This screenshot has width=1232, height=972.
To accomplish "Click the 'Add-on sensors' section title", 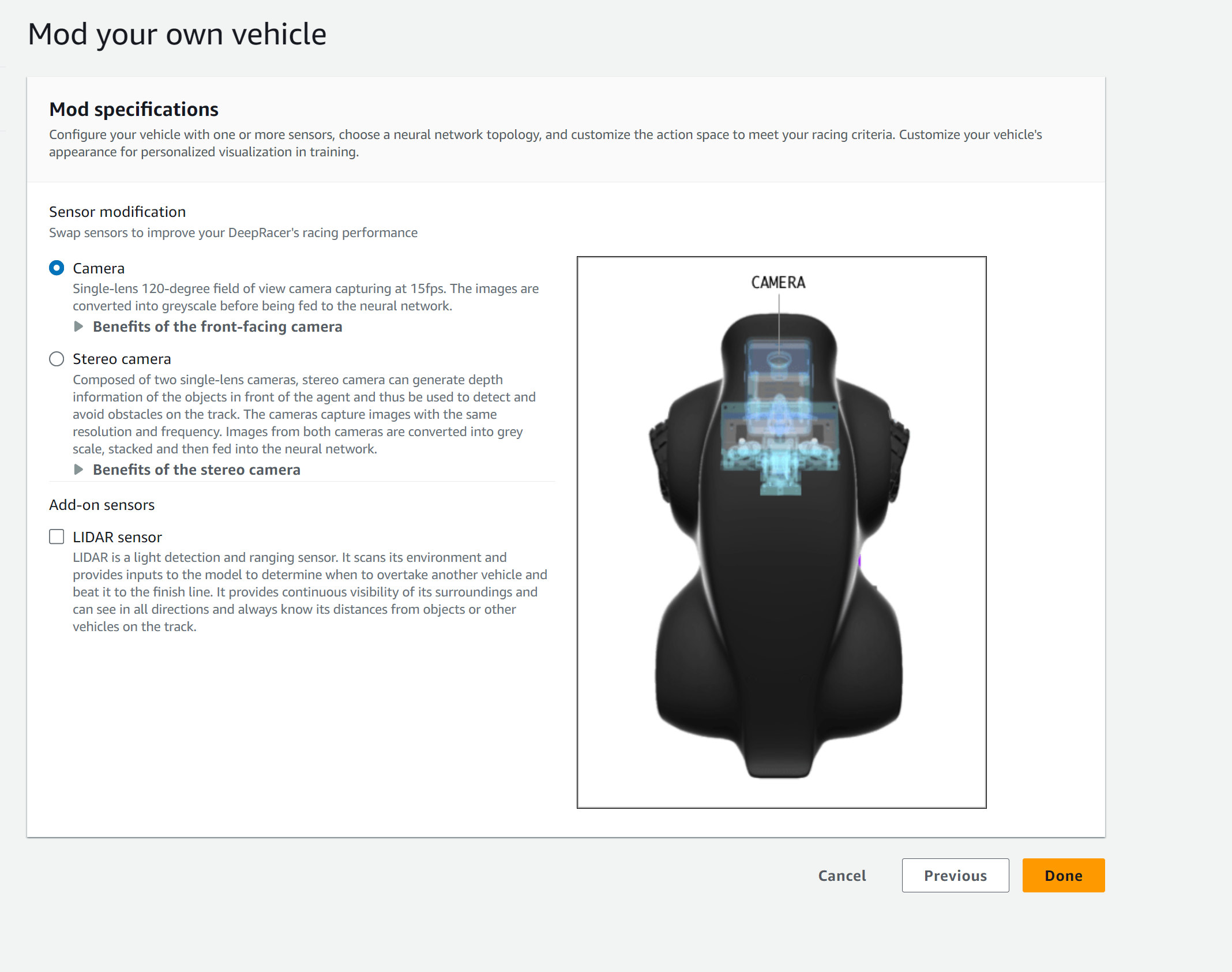I will coord(102,505).
